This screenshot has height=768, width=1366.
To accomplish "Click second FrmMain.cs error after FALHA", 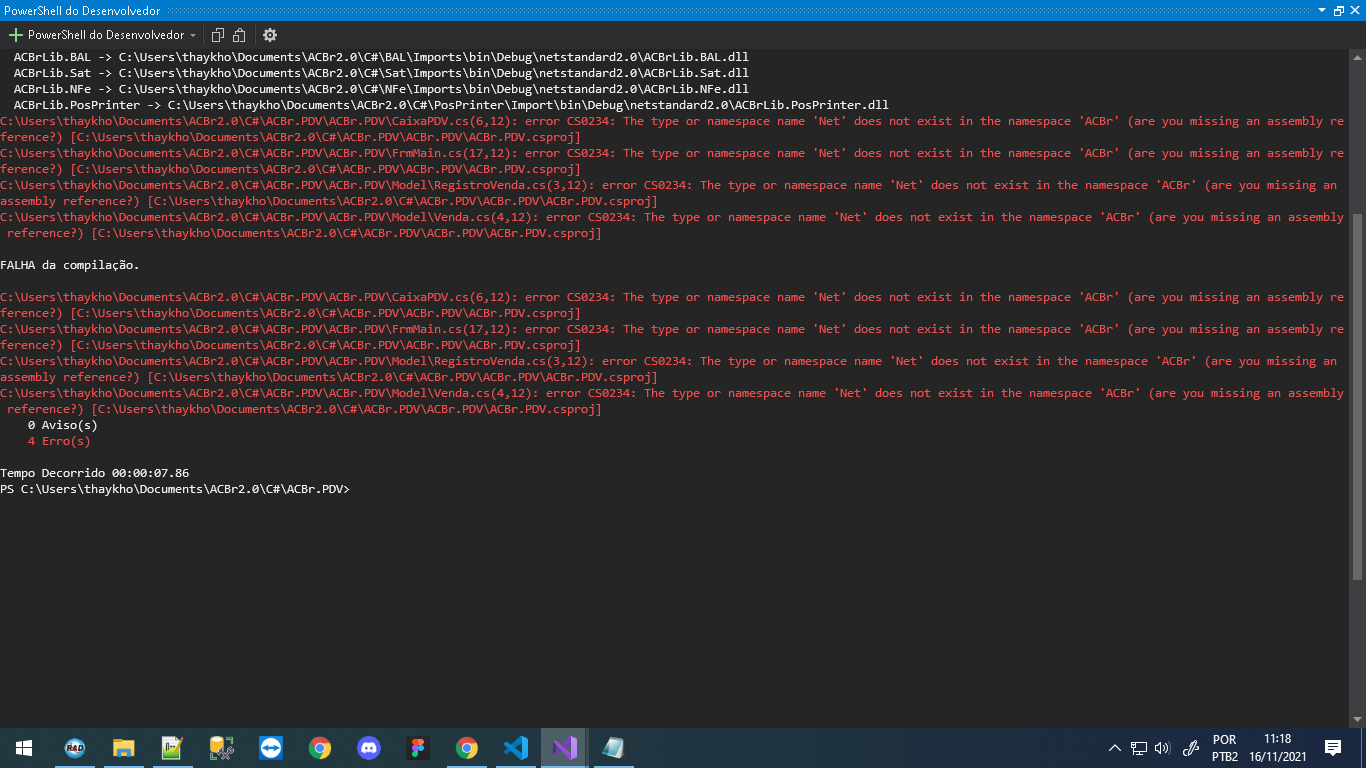I will click(x=672, y=337).
